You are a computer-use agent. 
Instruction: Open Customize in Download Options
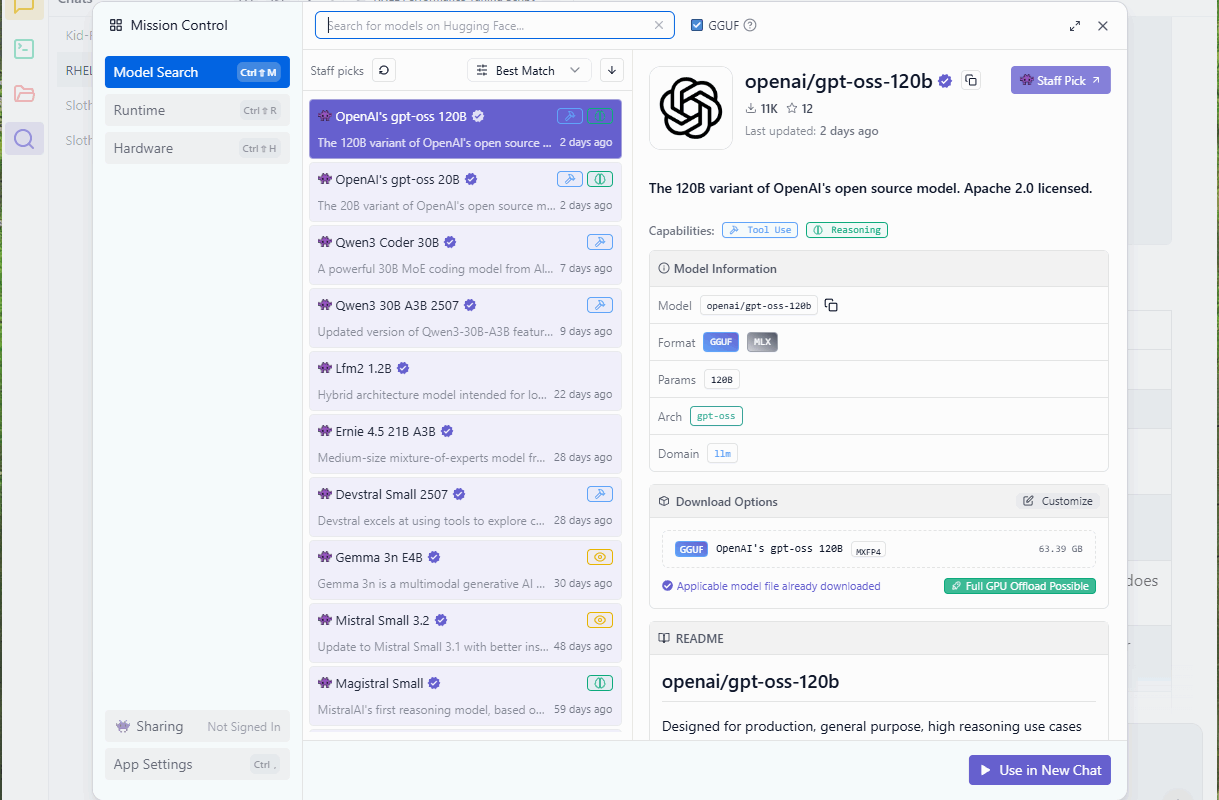coord(1058,501)
